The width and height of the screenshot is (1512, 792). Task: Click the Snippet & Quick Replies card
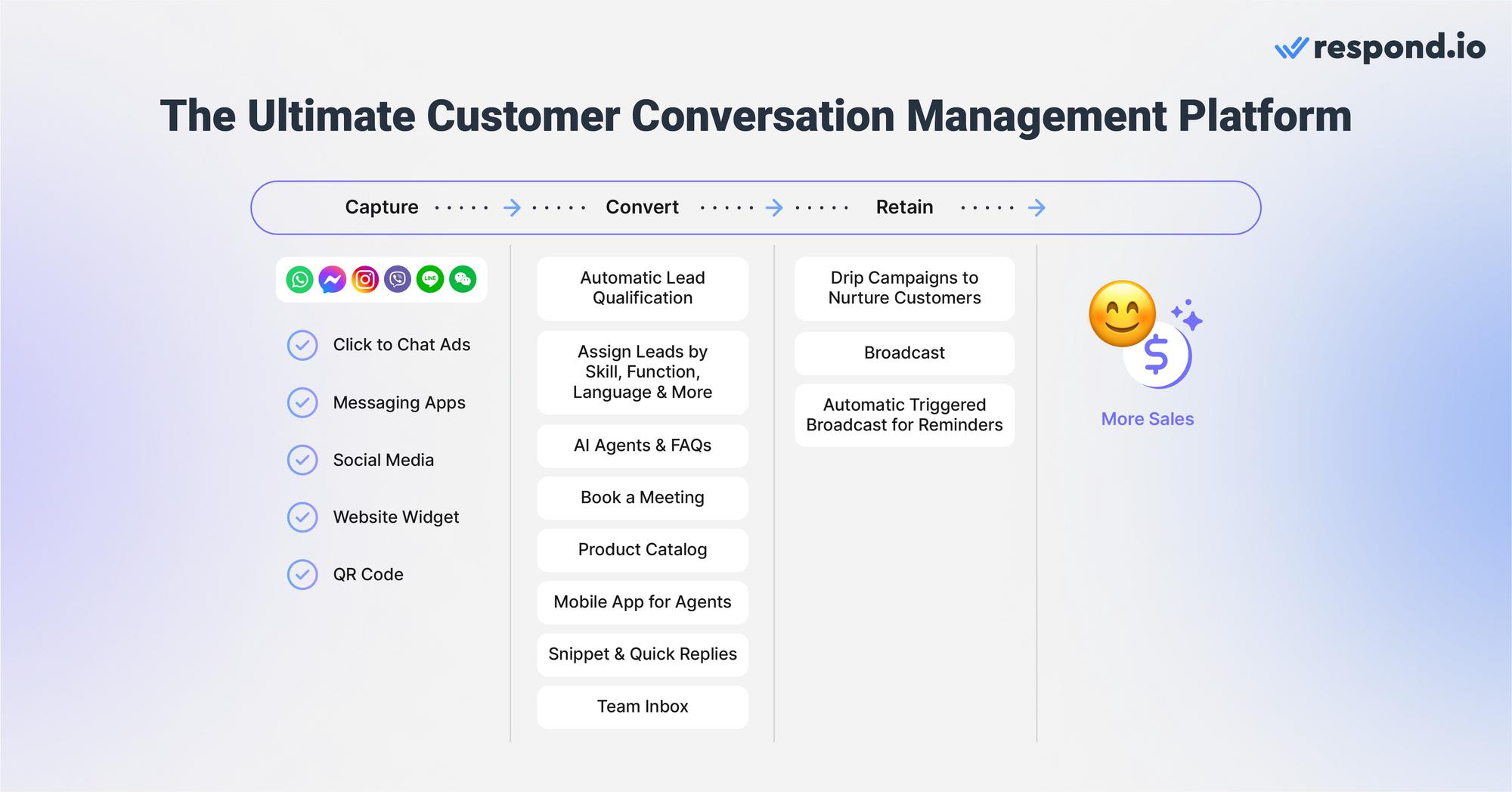pyautogui.click(x=643, y=654)
